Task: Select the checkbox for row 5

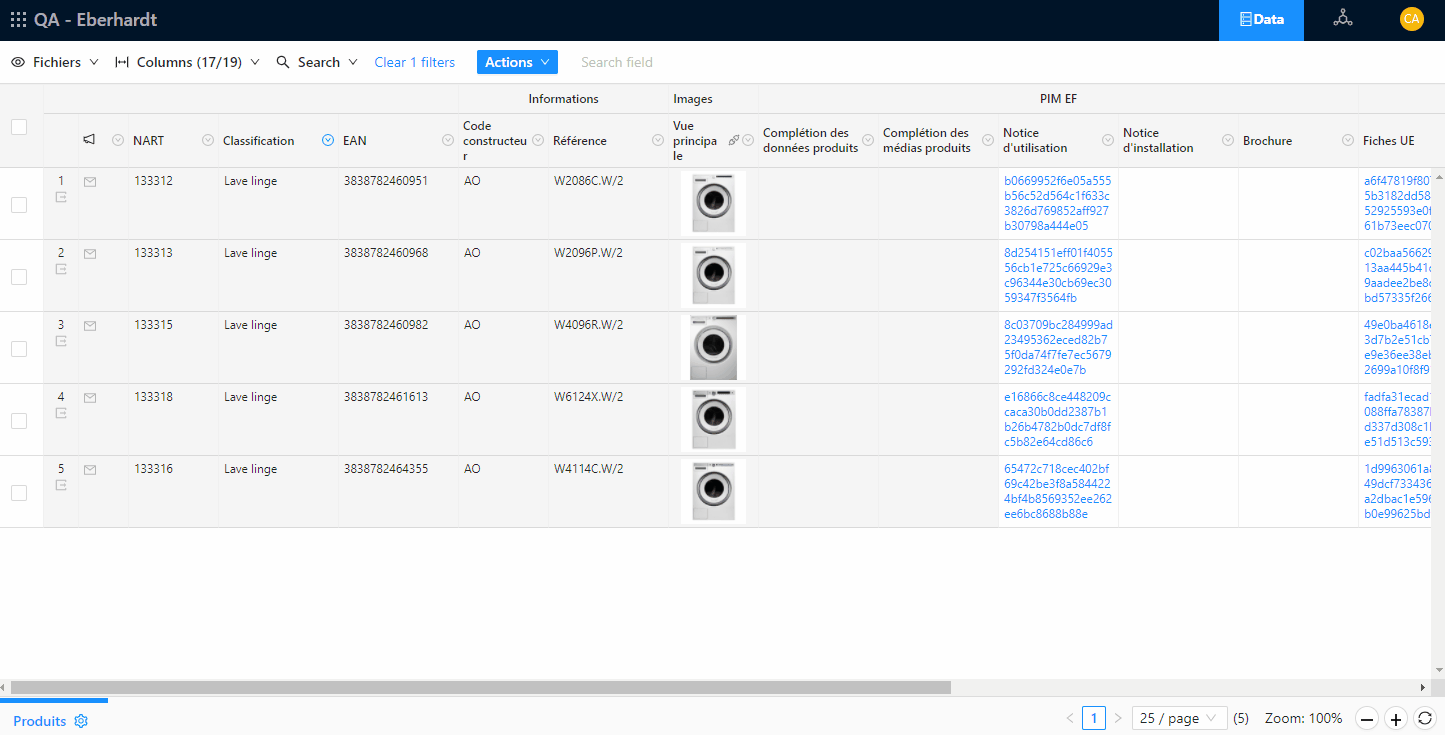Action: (19, 493)
